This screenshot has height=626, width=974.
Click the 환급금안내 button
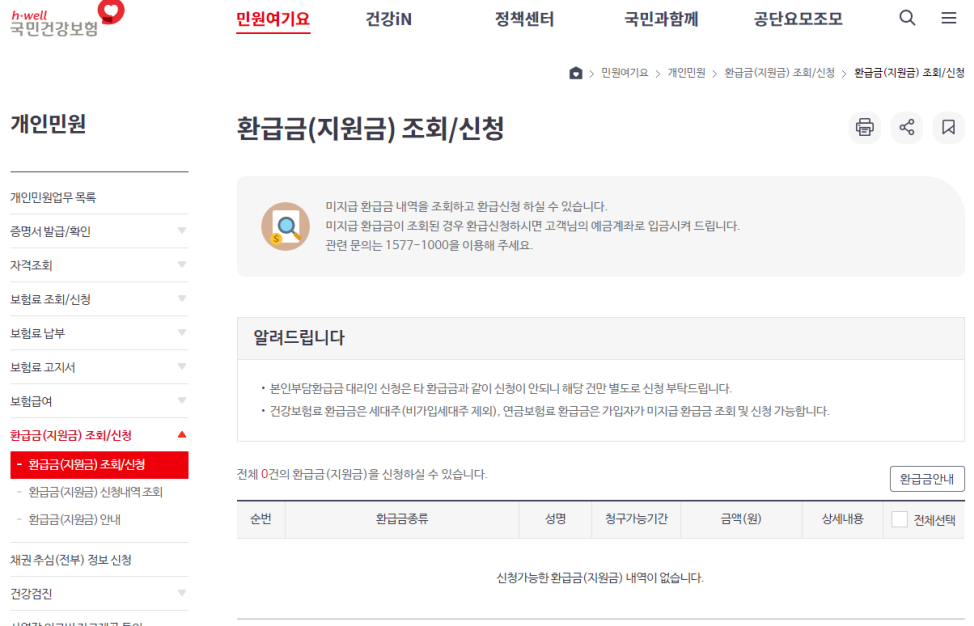[x=926, y=479]
